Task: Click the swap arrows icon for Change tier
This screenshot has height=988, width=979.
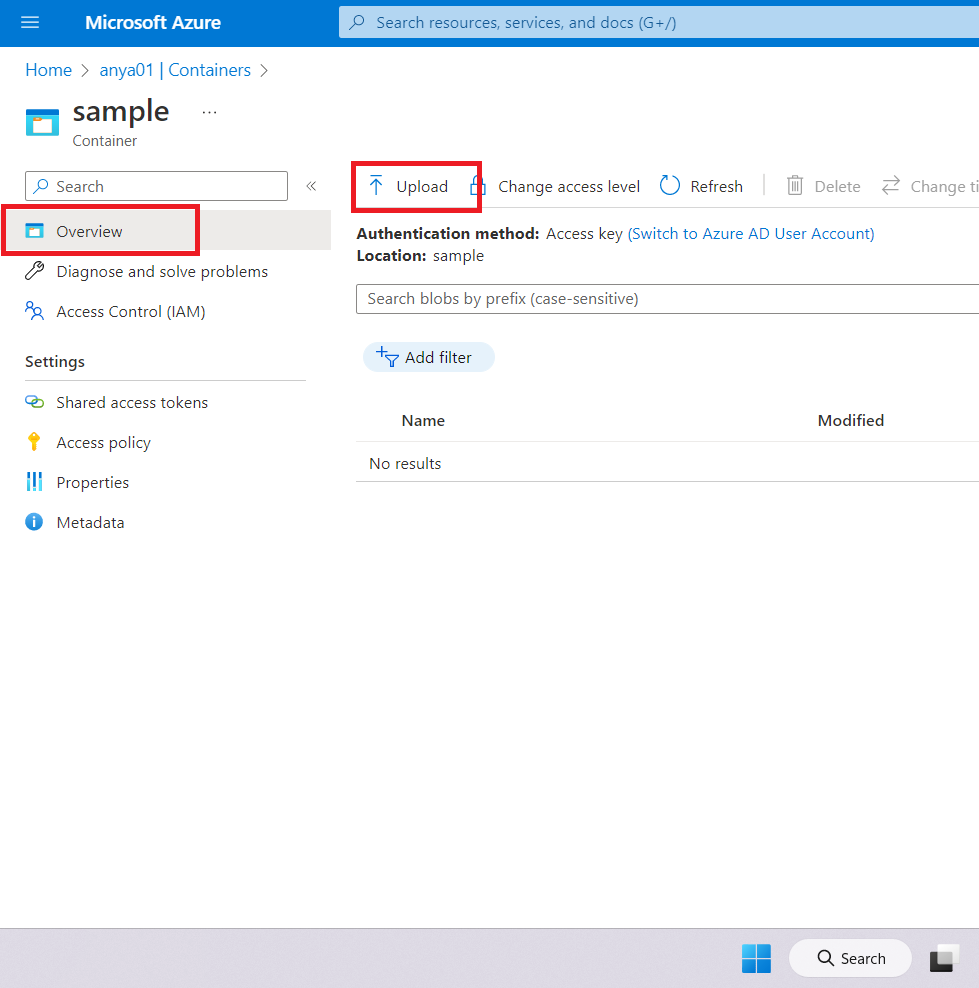Action: point(891,185)
